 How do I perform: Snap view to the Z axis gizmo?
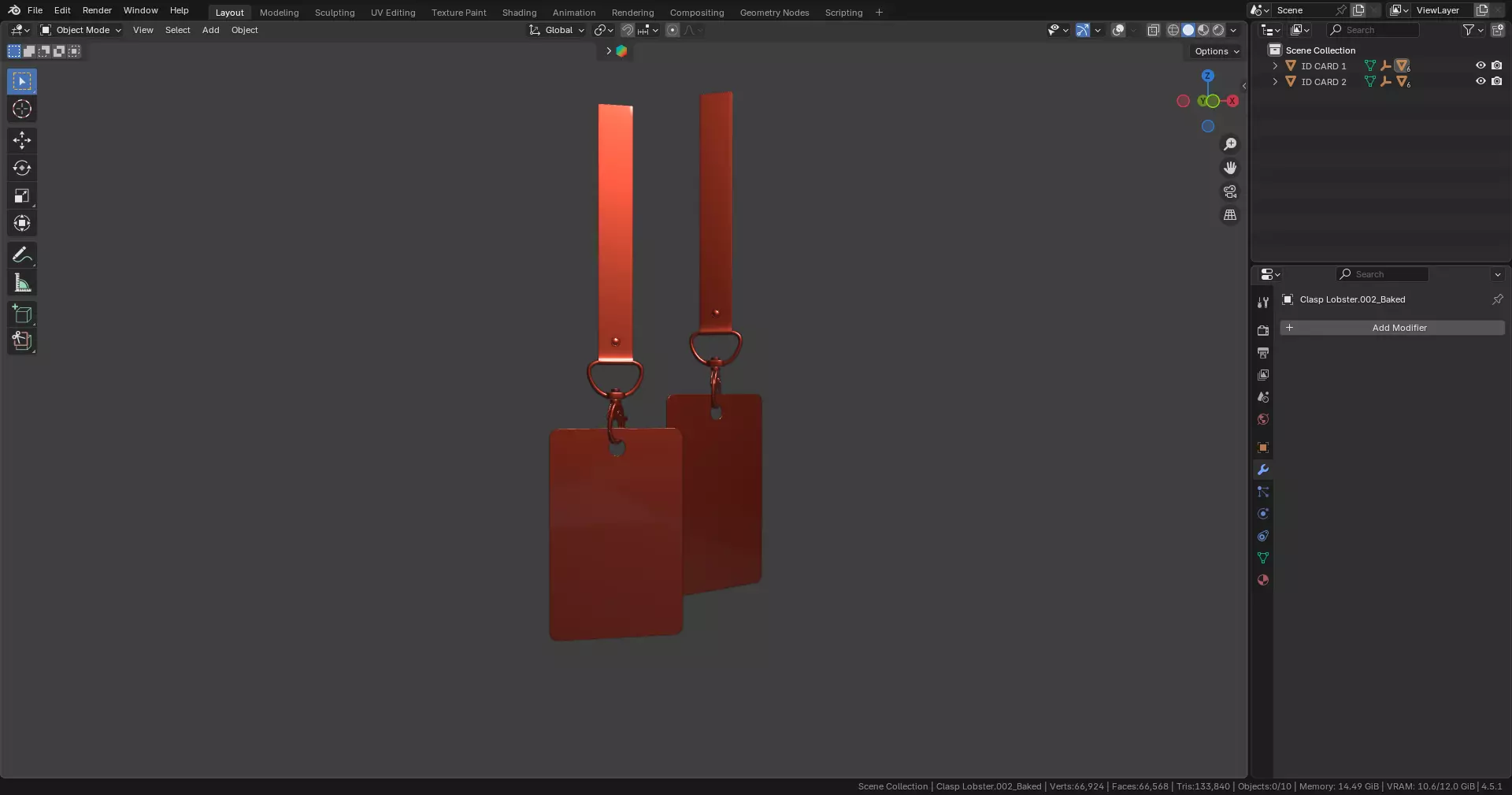tap(1208, 76)
